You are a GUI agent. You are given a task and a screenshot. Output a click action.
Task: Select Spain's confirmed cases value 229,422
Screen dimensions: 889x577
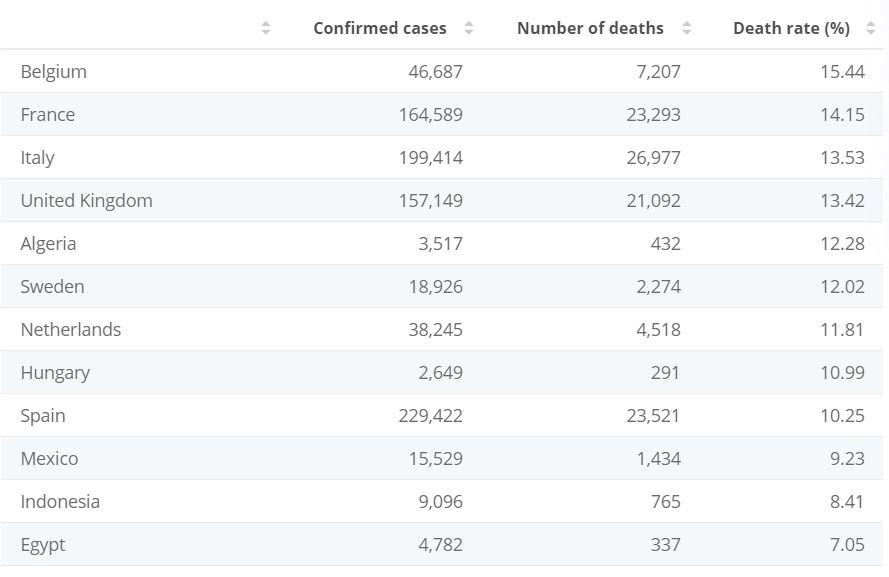430,416
